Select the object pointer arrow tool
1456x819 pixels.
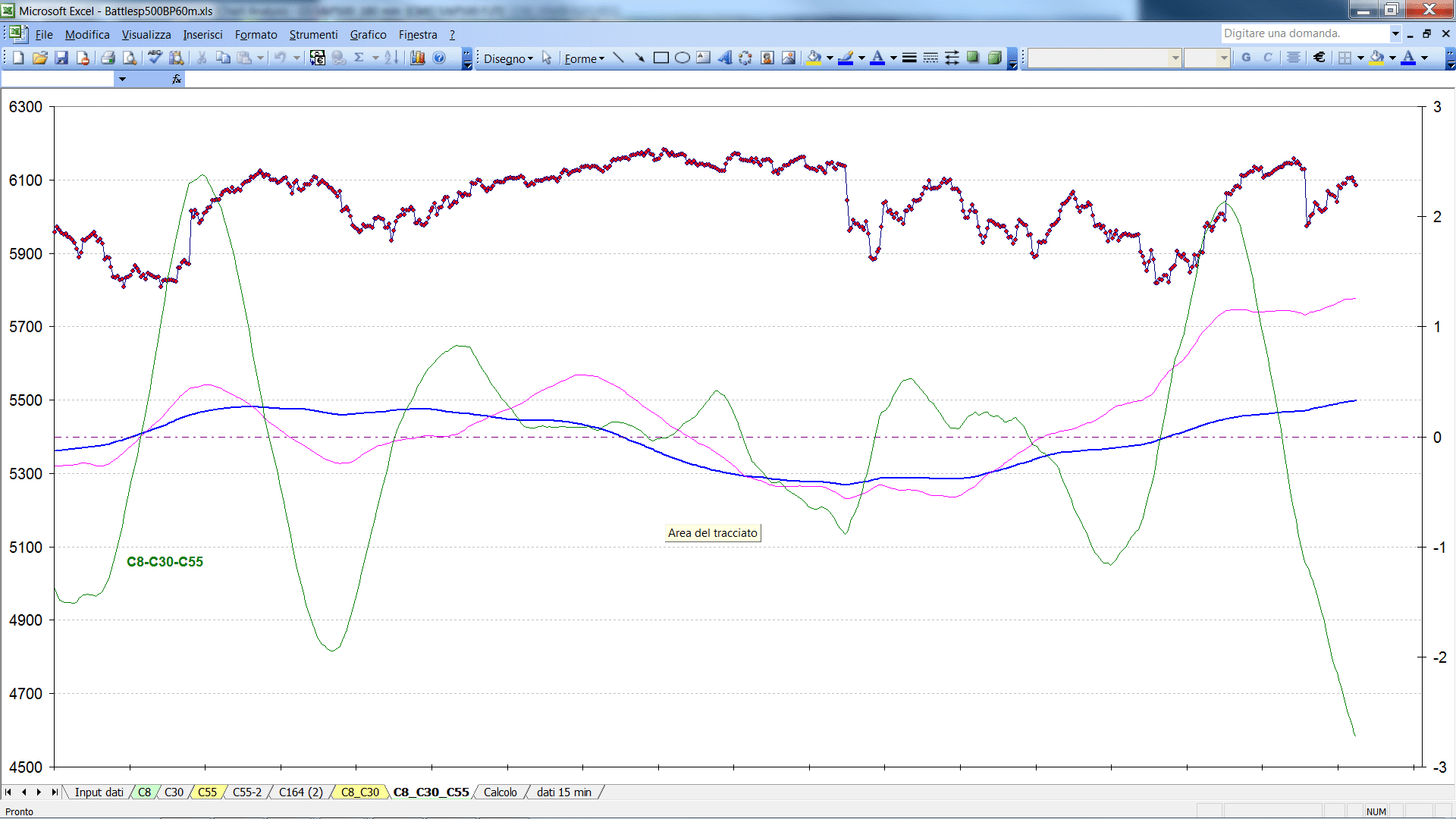point(547,58)
